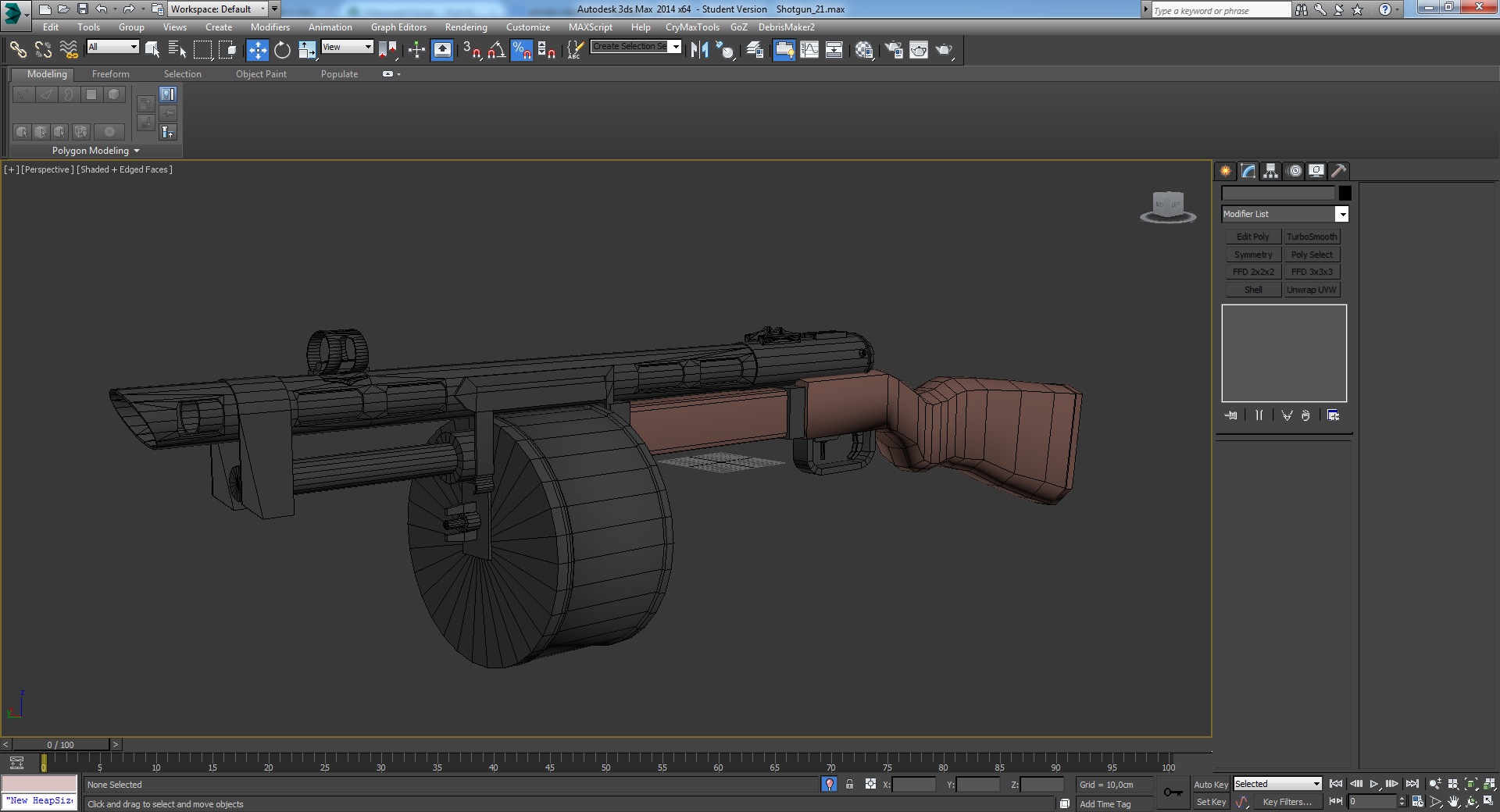Toggle Absolute/Offset transform type-in mode
The height and width of the screenshot is (812, 1500).
tap(870, 784)
